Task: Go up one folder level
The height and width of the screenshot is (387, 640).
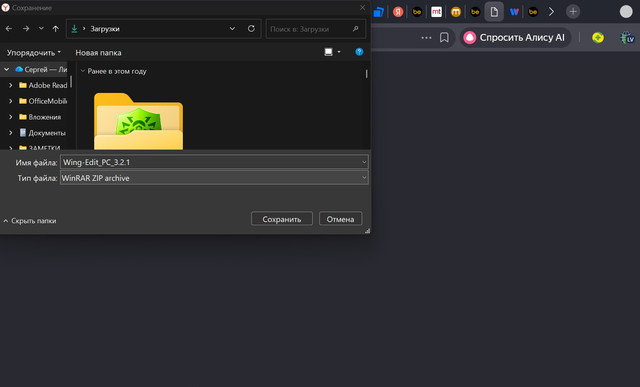Action: click(x=56, y=29)
